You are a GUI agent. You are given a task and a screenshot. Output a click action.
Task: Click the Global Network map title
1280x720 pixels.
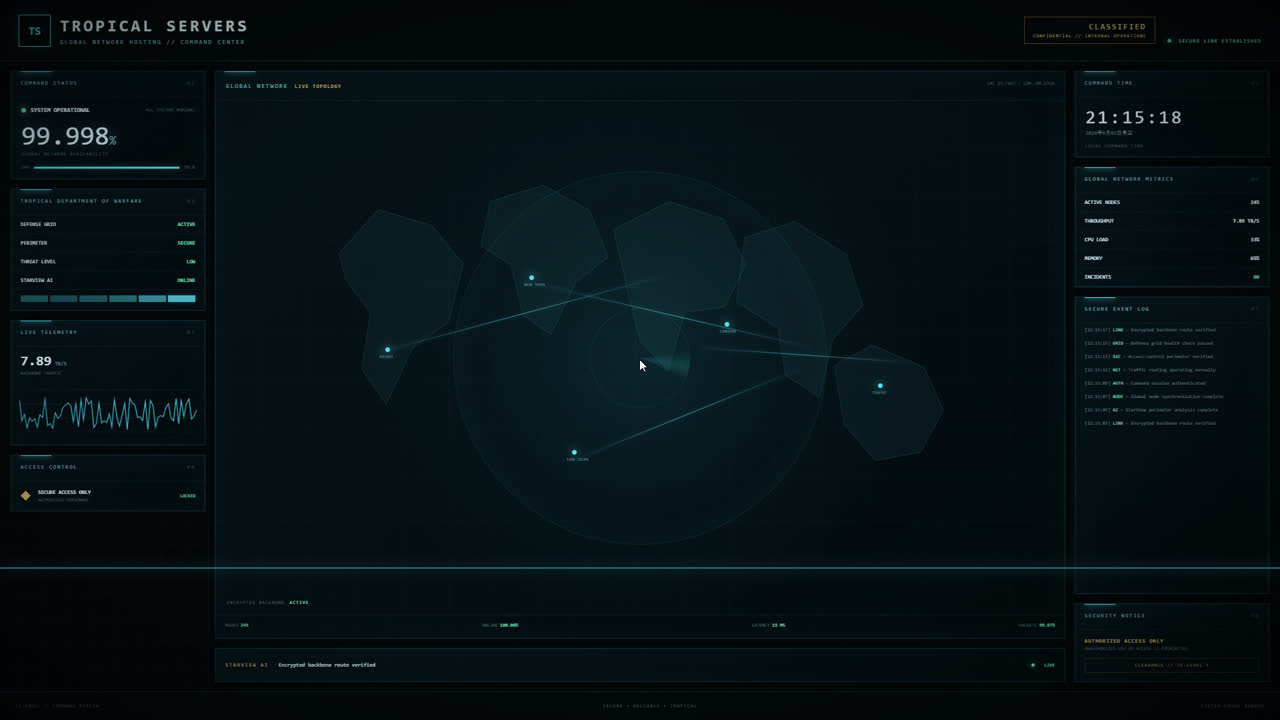[256, 86]
